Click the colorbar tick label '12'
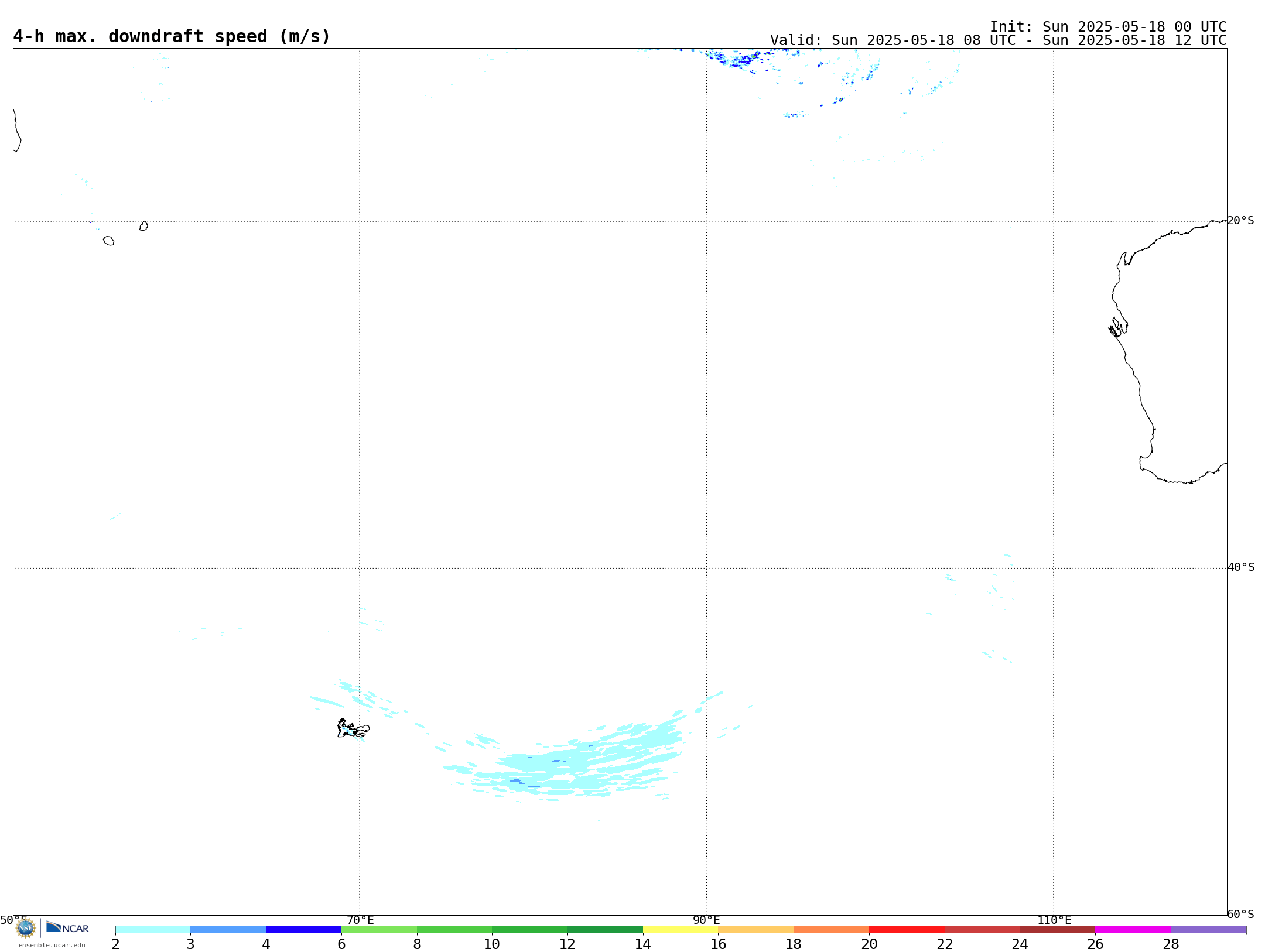The height and width of the screenshot is (952, 1265). [567, 944]
